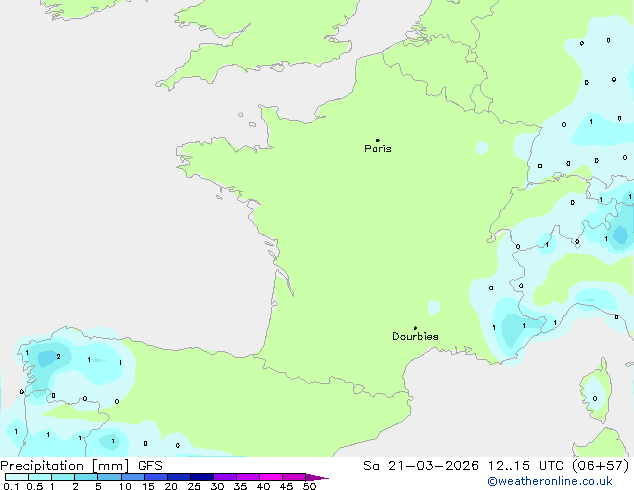Pick the 2–5 mm legend color swatch
Image resolution: width=634 pixels, height=490 pixels.
coord(86,477)
